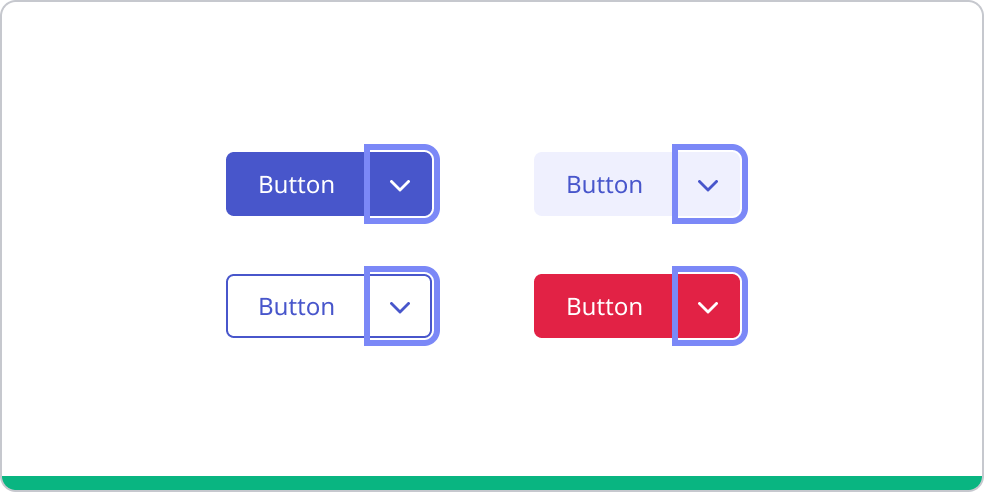984x492 pixels.
Task: Select the danger red button's main segment
Action: [x=604, y=306]
